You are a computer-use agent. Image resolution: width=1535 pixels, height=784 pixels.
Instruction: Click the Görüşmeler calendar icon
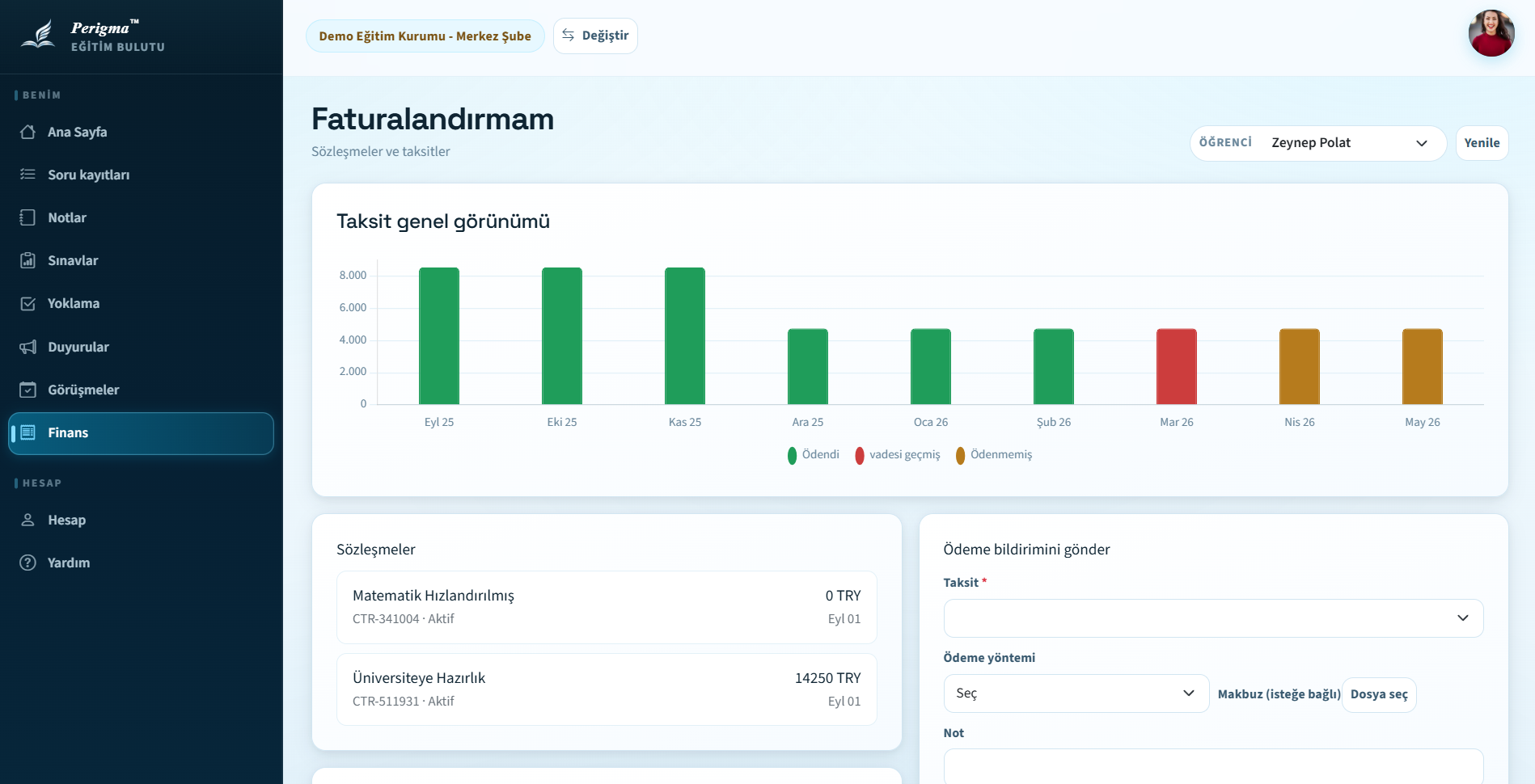[x=28, y=390]
